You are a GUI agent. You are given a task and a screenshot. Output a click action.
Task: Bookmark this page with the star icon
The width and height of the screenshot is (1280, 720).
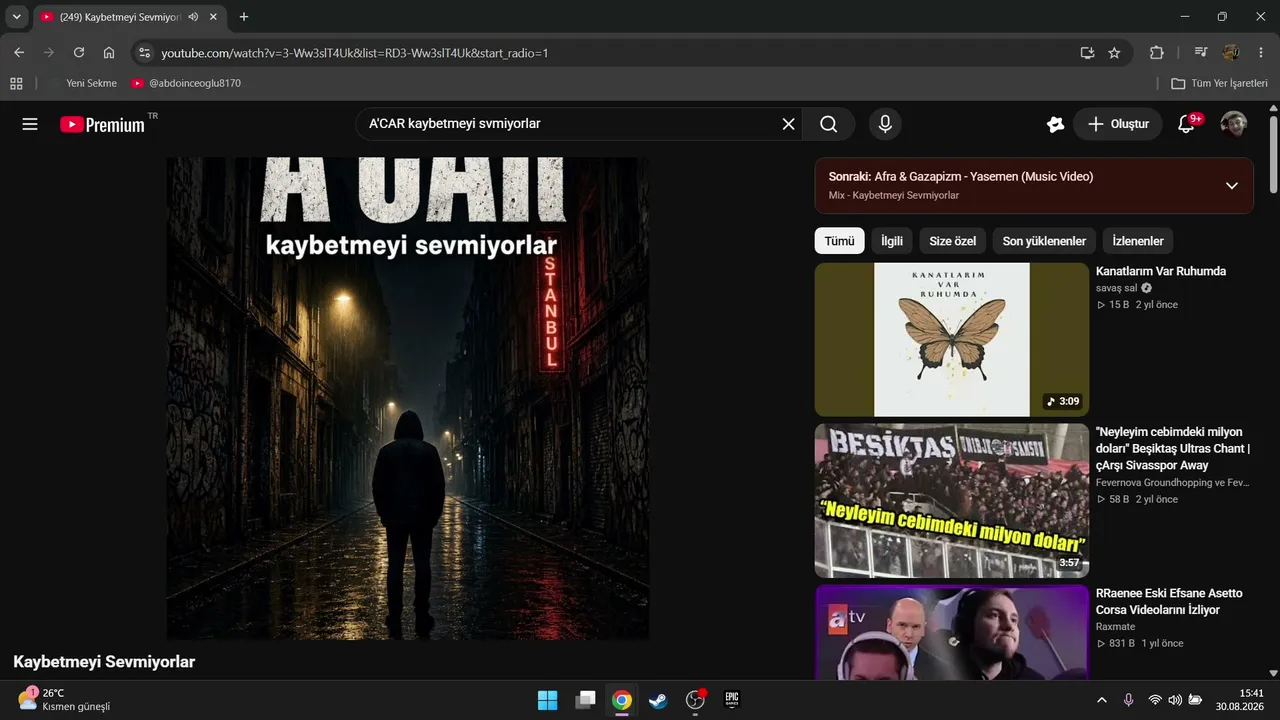coord(1114,53)
